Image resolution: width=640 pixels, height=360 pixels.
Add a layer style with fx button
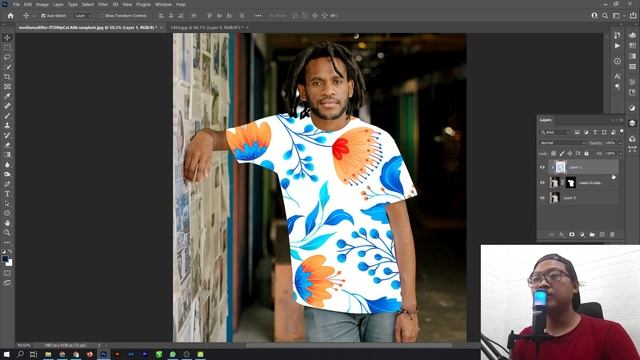[562, 235]
